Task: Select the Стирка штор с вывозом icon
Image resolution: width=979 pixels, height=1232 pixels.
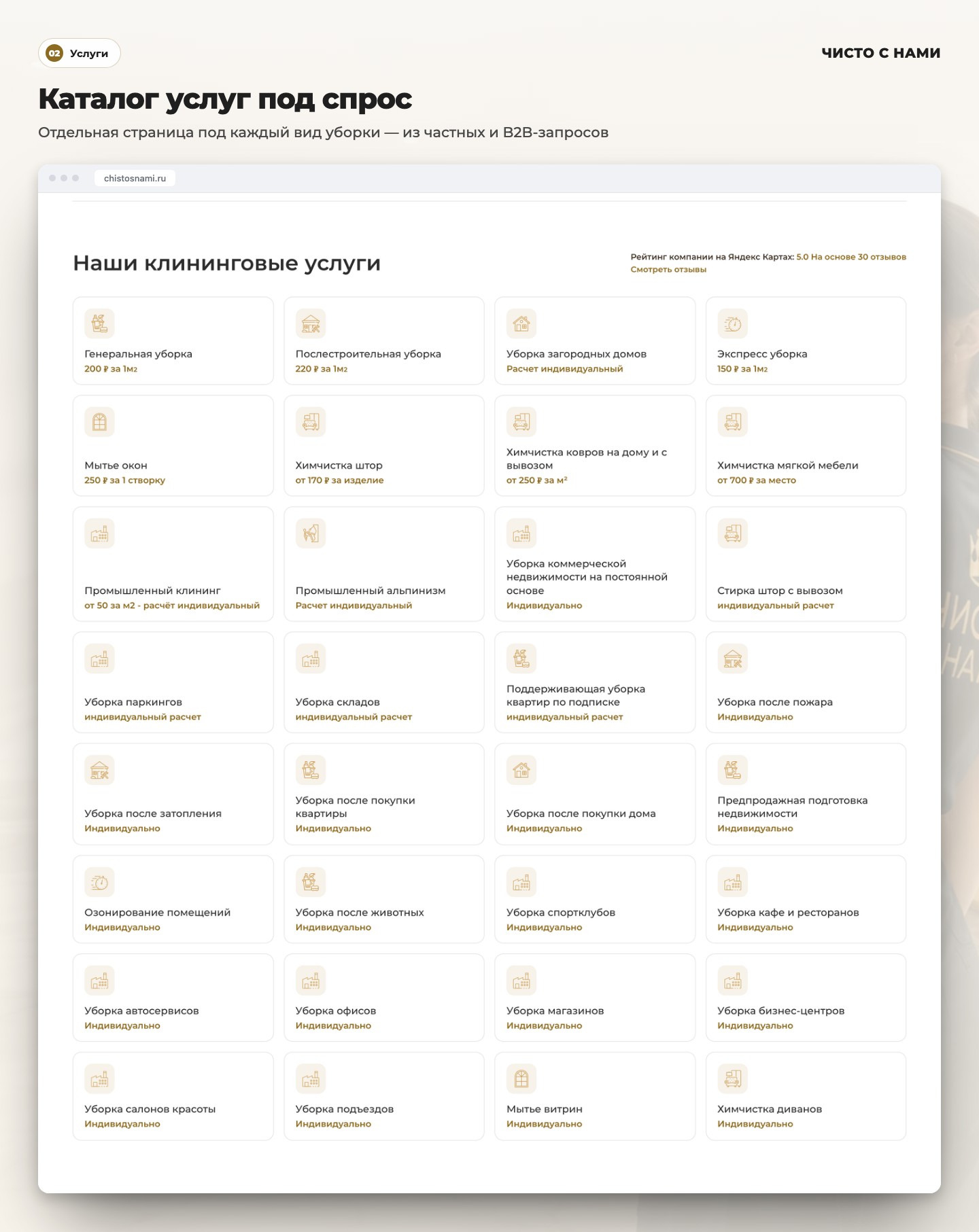Action: point(732,533)
